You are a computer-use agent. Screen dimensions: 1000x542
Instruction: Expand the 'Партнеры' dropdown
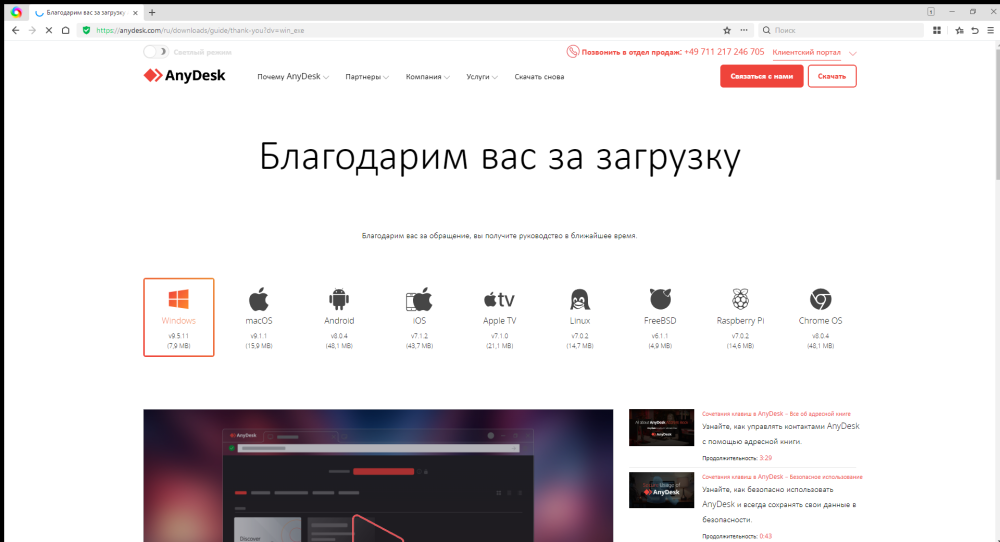367,77
